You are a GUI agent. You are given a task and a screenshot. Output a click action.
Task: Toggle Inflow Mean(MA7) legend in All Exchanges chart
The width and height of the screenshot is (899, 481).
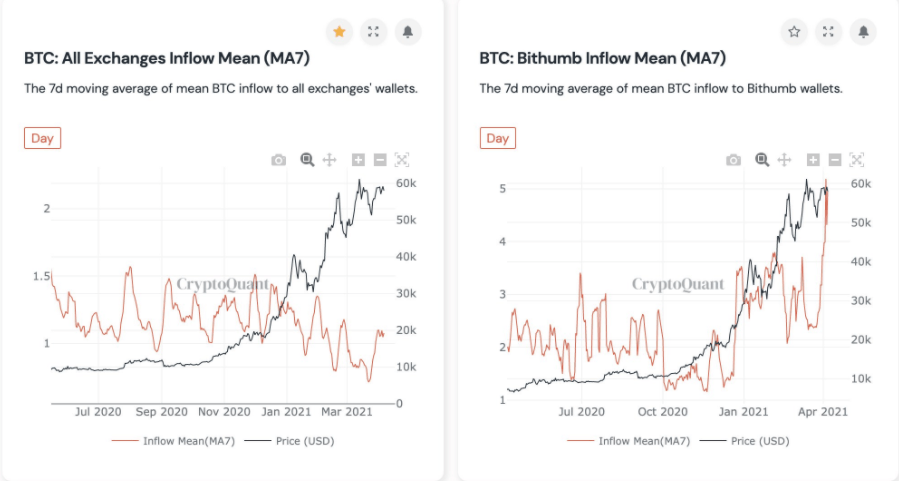pos(173,441)
